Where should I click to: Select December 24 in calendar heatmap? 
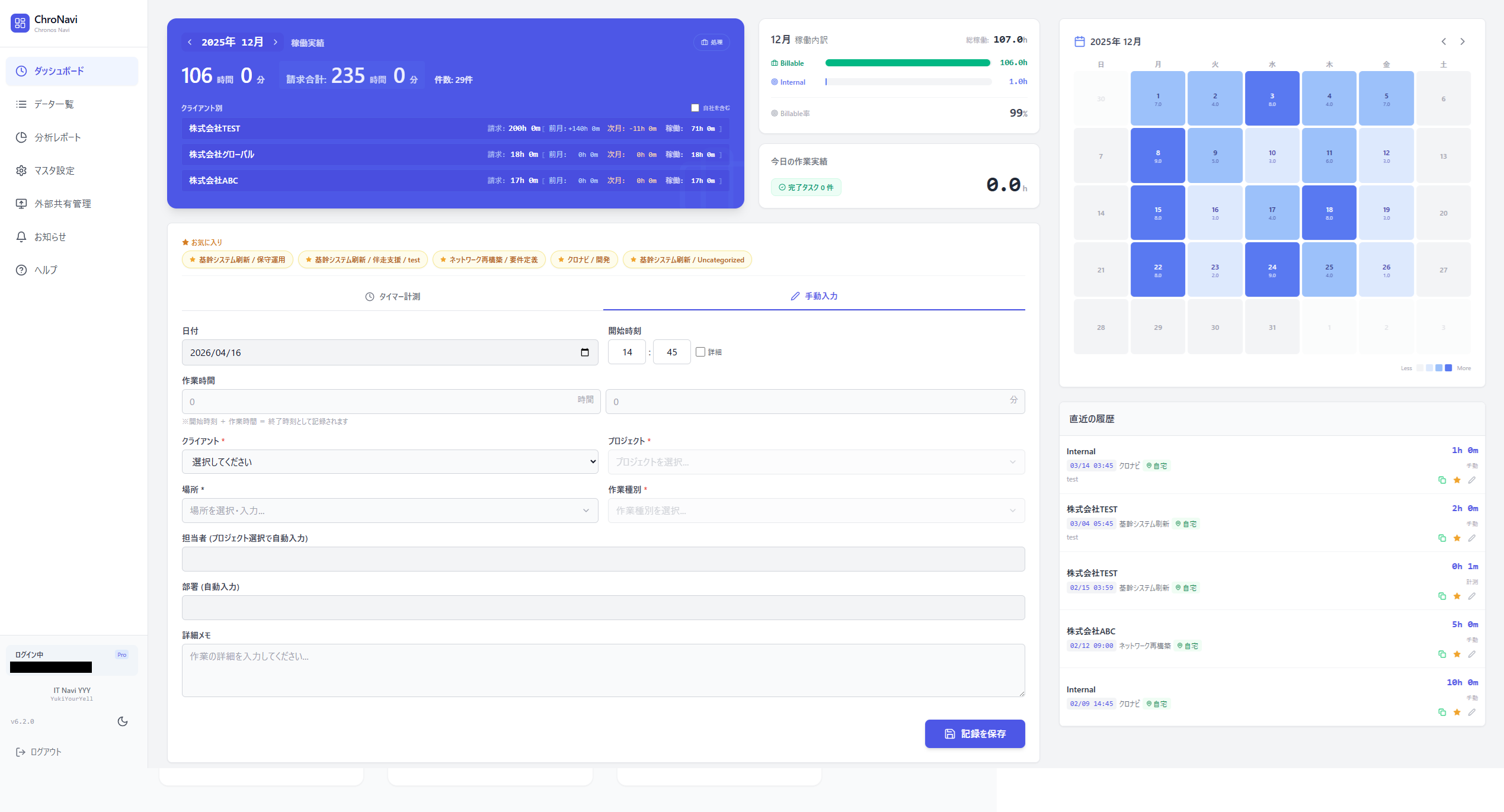[1272, 269]
